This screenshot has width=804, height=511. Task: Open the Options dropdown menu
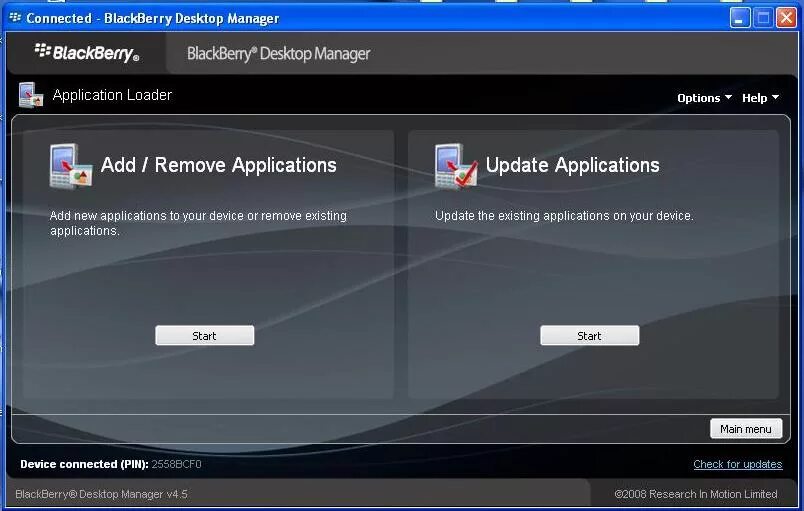pyautogui.click(x=705, y=98)
